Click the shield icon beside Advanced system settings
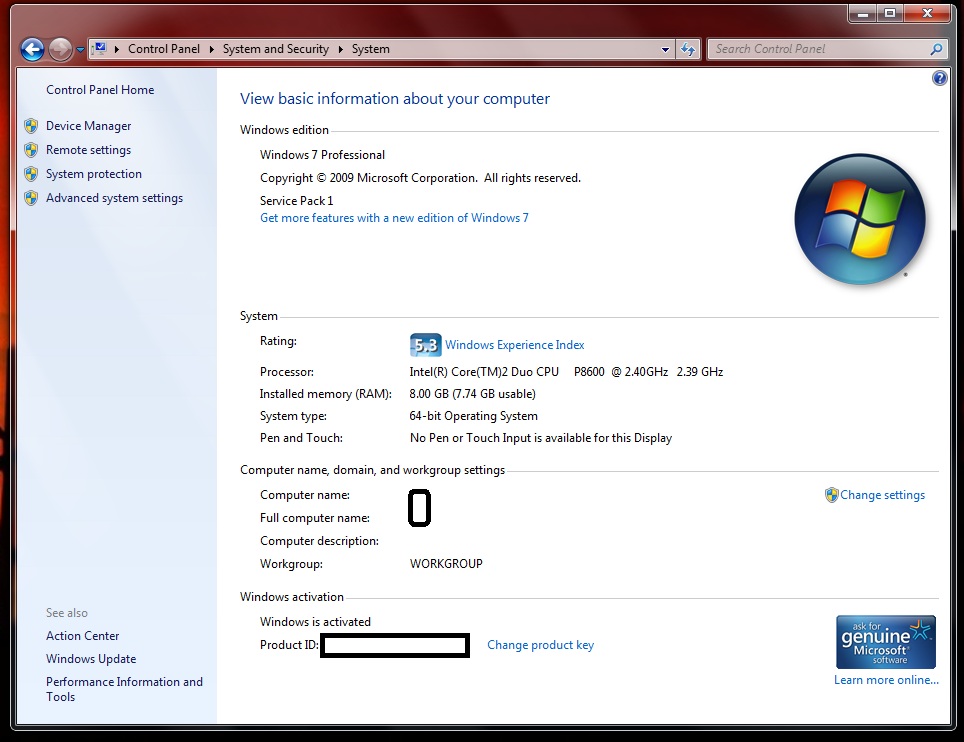Viewport: 964px width, 742px height. [x=31, y=198]
